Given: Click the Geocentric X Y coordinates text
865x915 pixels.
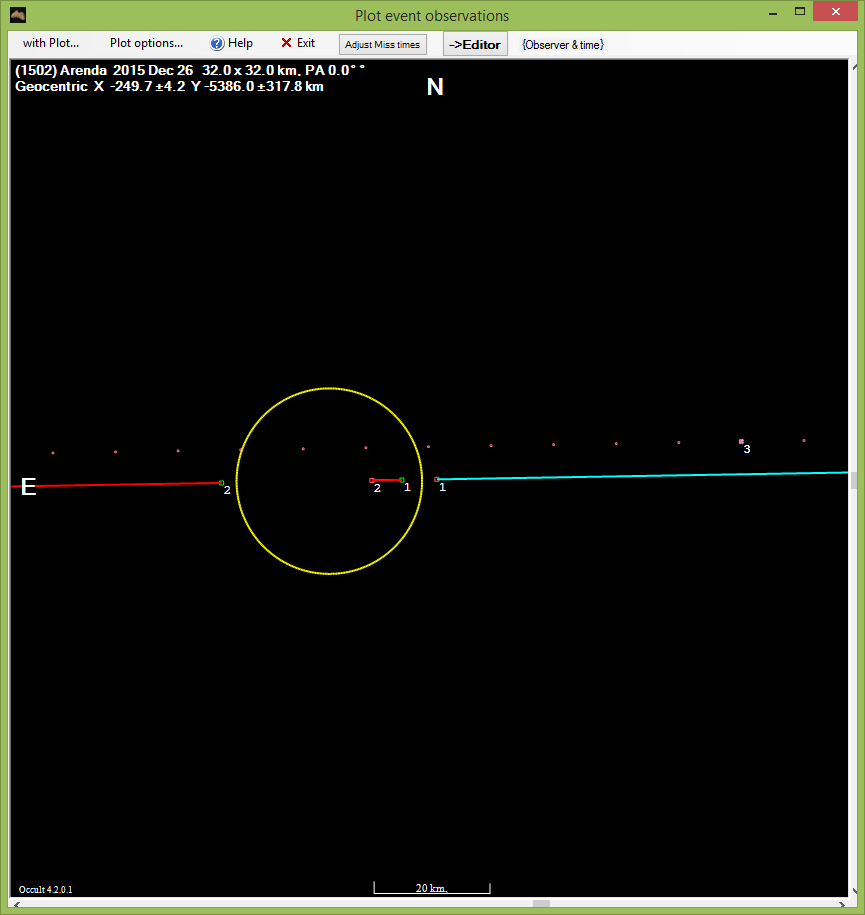Looking at the screenshot, I should click(169, 86).
